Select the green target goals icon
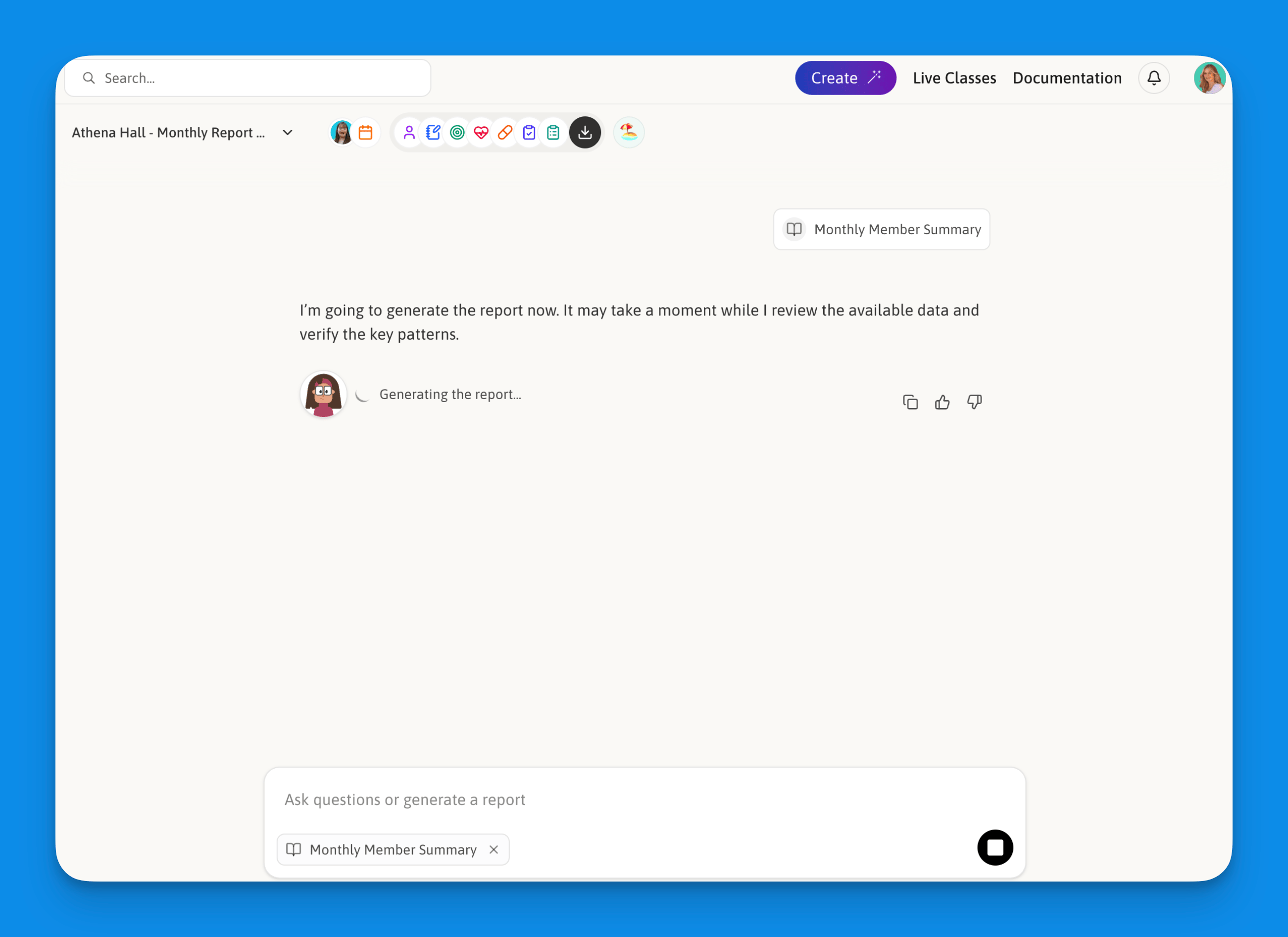 (457, 132)
